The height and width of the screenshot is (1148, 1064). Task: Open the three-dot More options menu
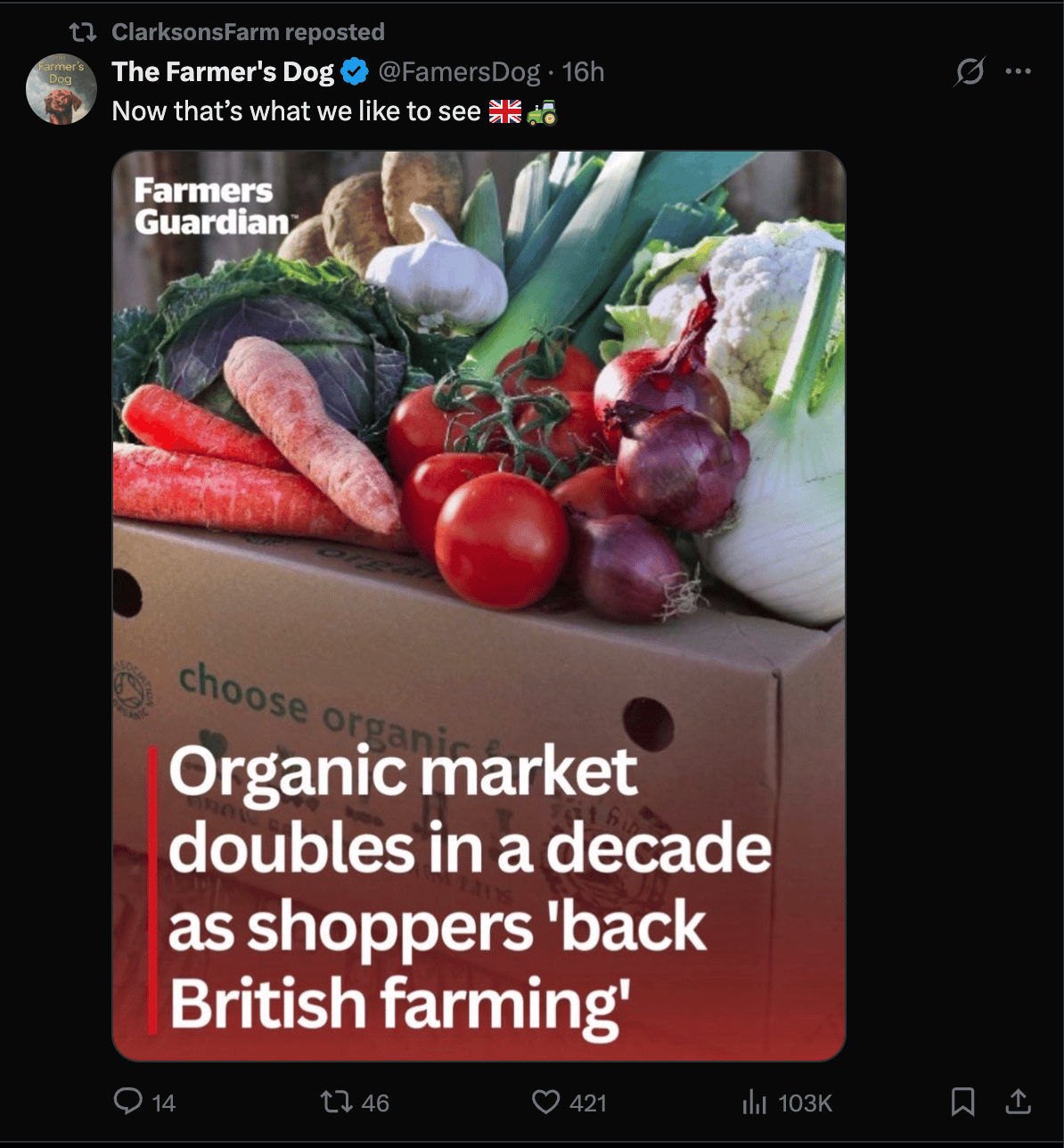click(1018, 71)
